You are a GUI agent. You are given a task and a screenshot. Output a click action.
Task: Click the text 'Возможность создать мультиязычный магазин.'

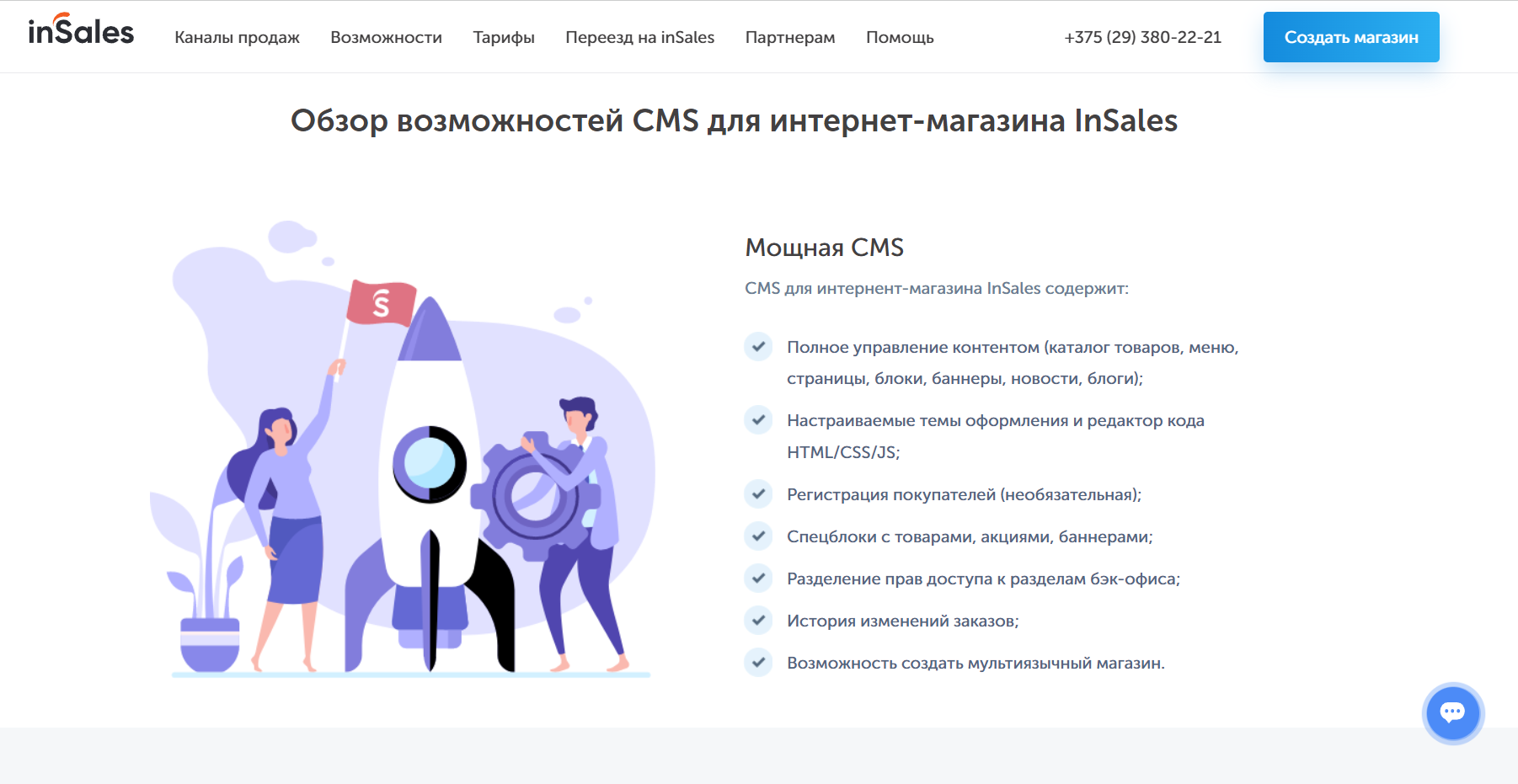[975, 663]
